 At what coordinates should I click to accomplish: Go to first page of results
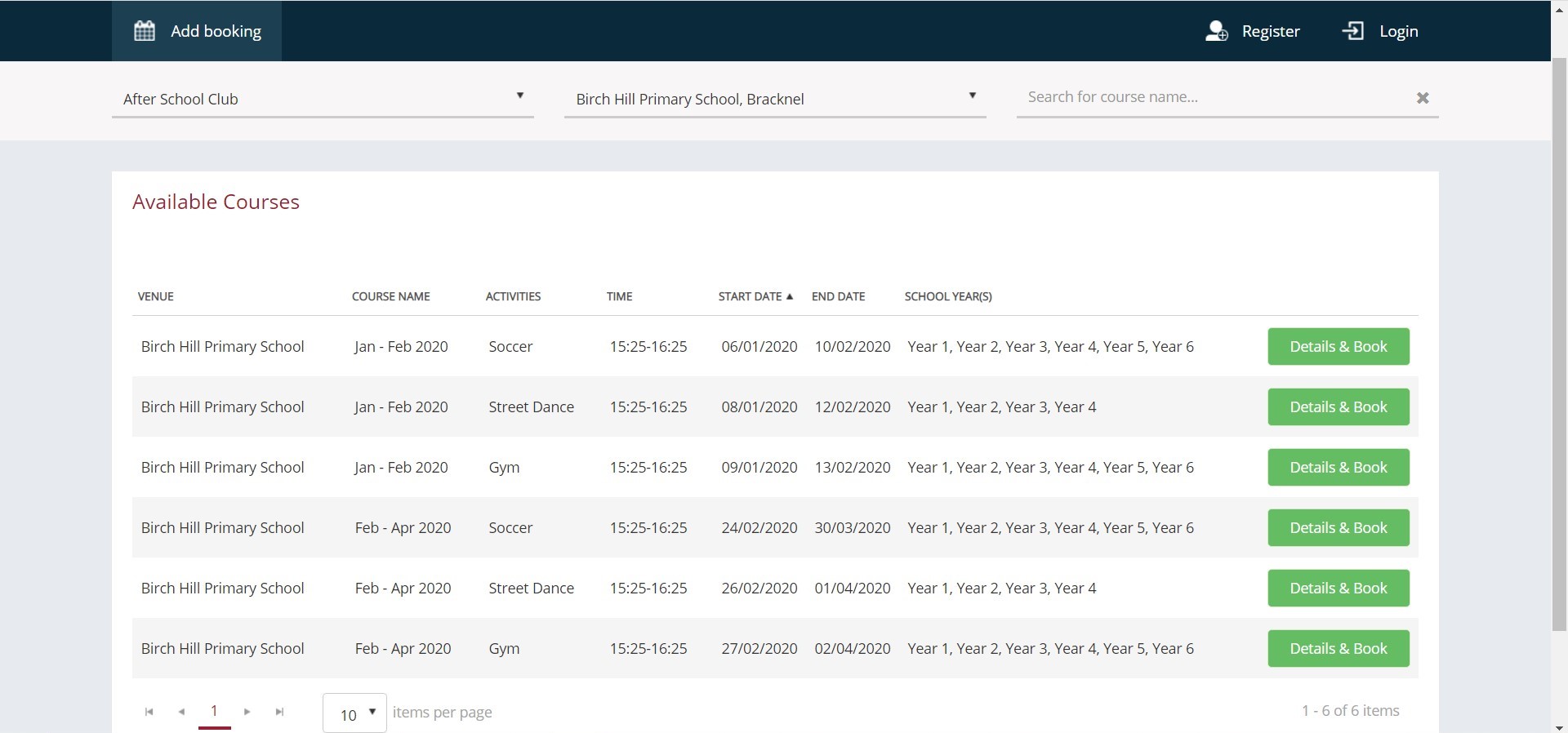pyautogui.click(x=149, y=712)
